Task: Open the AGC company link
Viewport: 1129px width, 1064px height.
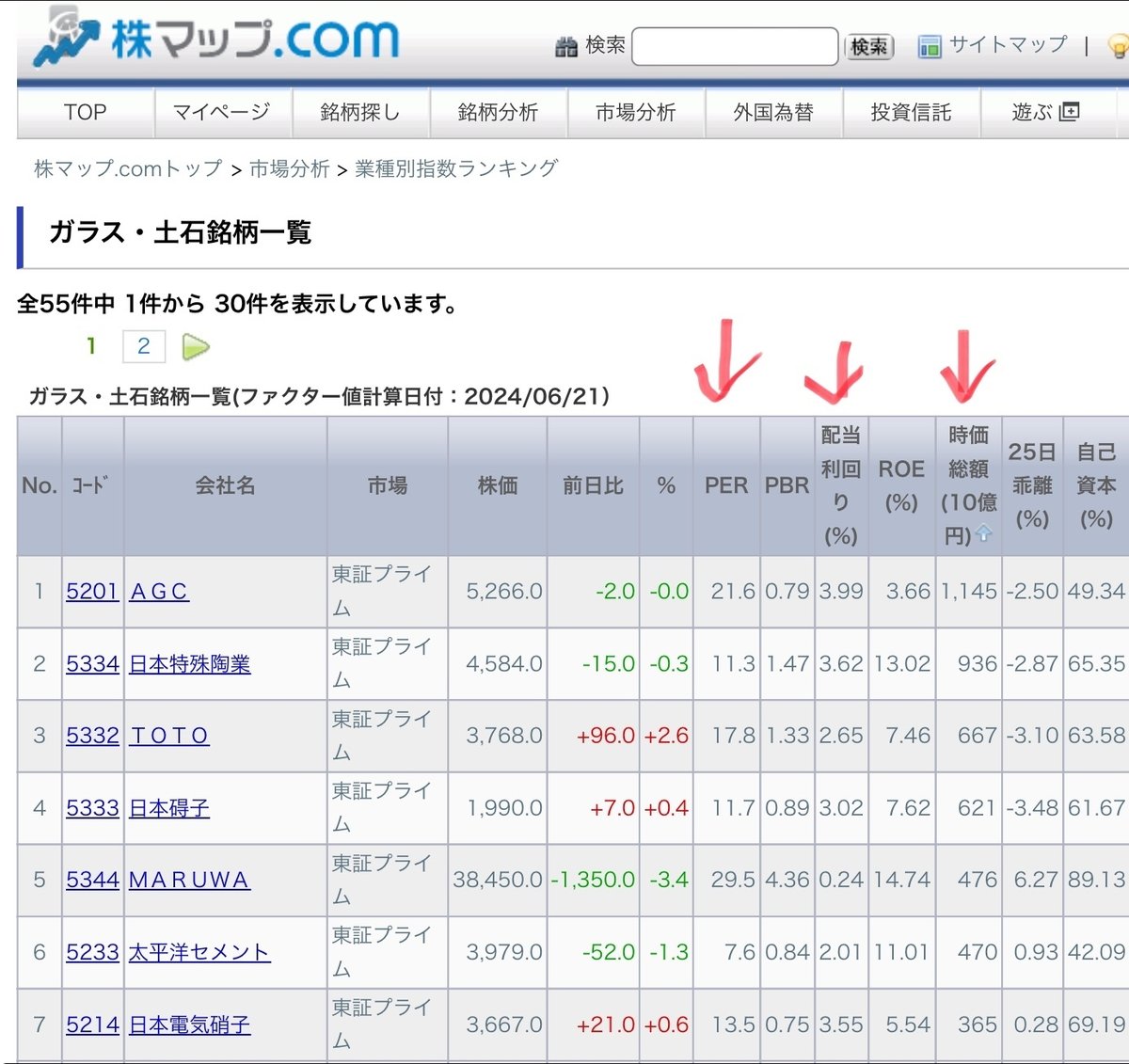Action: (x=159, y=592)
